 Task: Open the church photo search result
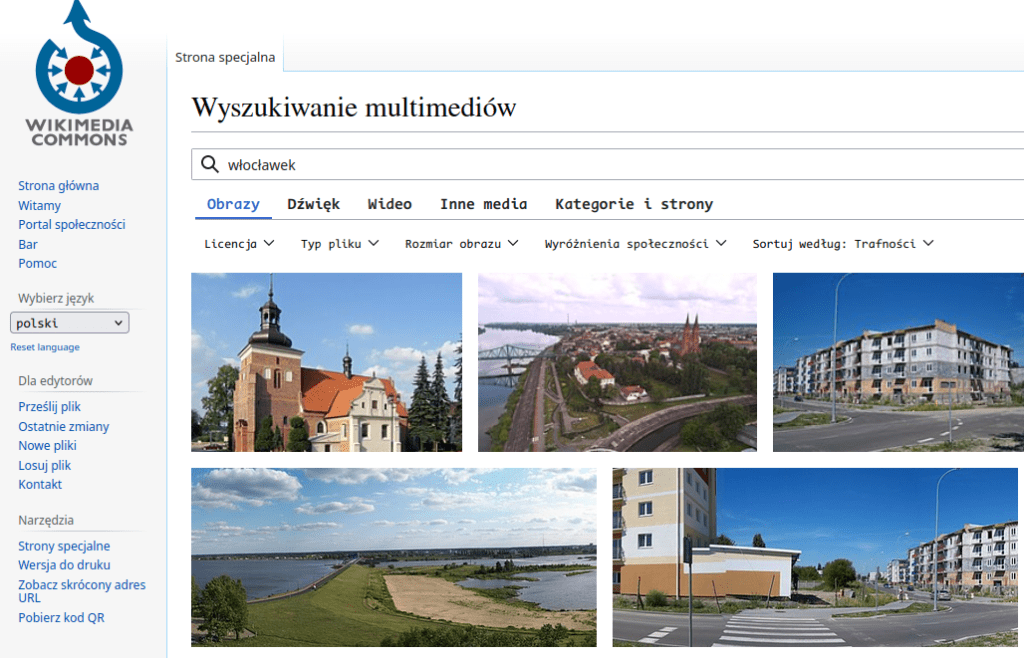tap(326, 362)
